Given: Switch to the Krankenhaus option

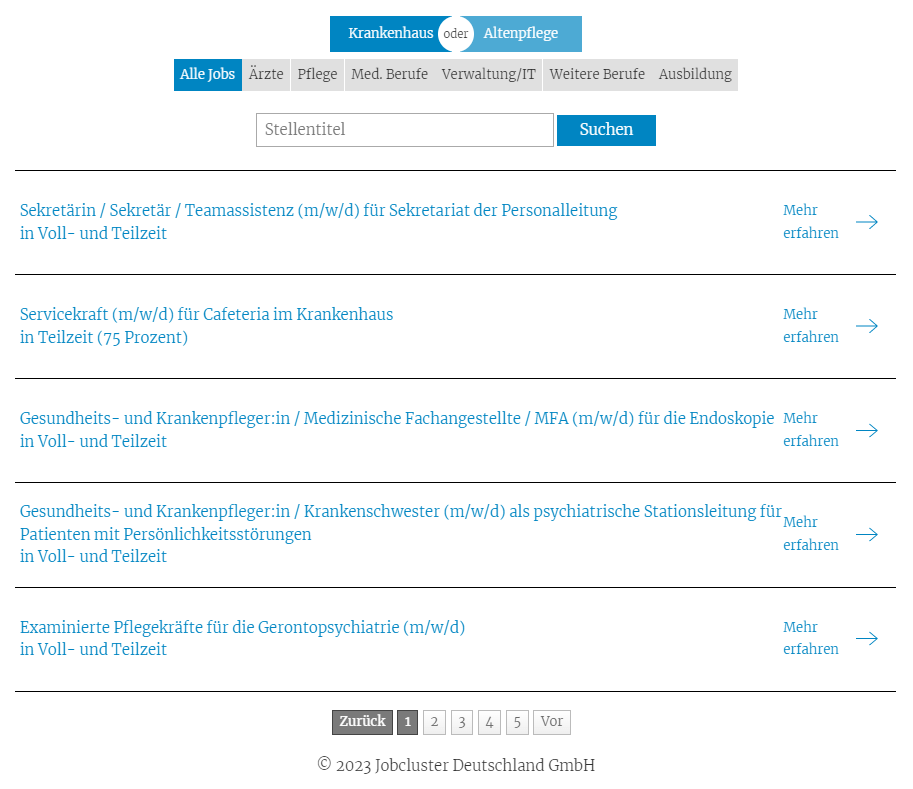Looking at the screenshot, I should coord(390,34).
